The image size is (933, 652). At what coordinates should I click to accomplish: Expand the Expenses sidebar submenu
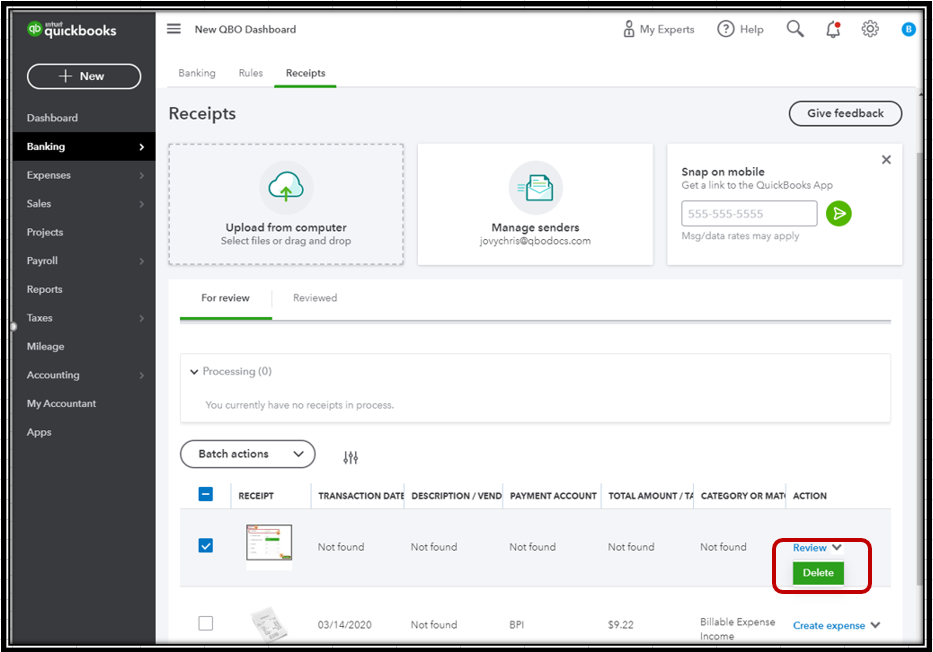(142, 175)
